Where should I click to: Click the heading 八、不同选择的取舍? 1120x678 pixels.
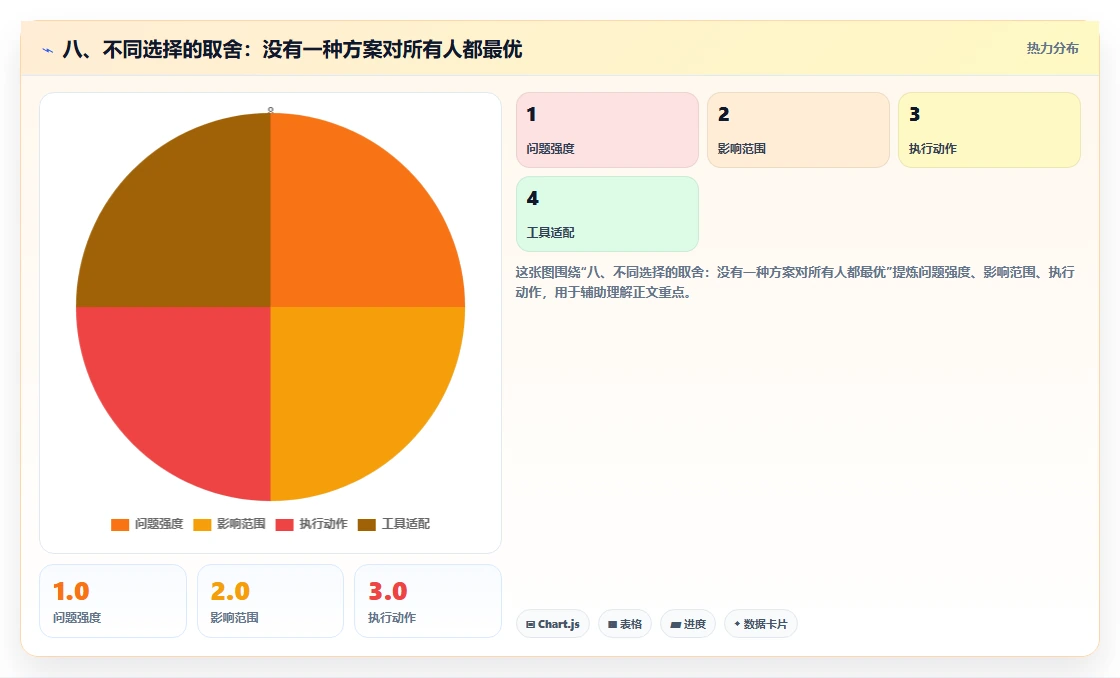[x=292, y=49]
